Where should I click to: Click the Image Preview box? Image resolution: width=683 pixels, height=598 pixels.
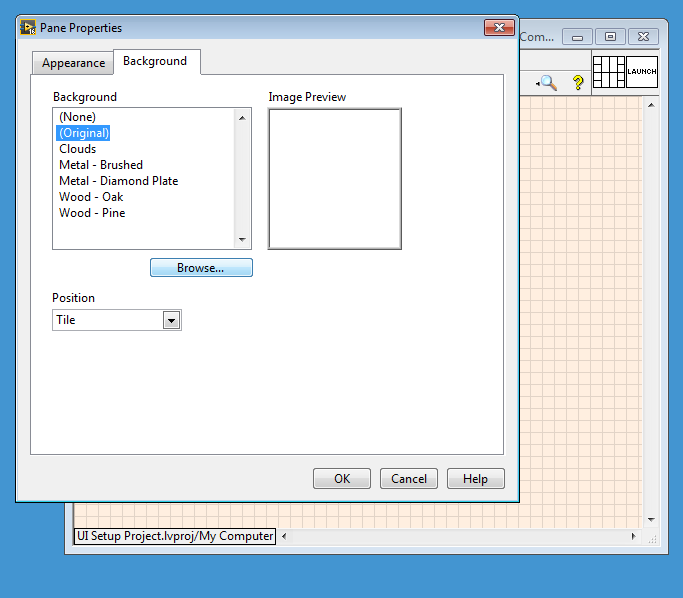335,179
